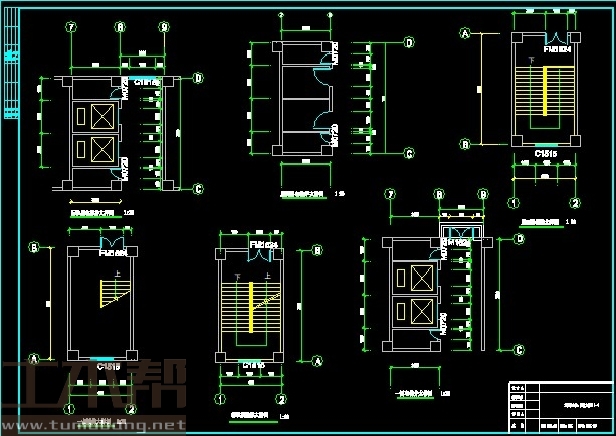Image resolution: width=616 pixels, height=436 pixels.
Task: Click axis bubble A right of bottom-middle stair plan
Action: [x=316, y=360]
